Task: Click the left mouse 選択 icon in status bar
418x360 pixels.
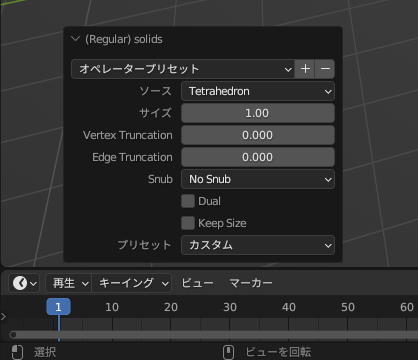Action: [17, 352]
